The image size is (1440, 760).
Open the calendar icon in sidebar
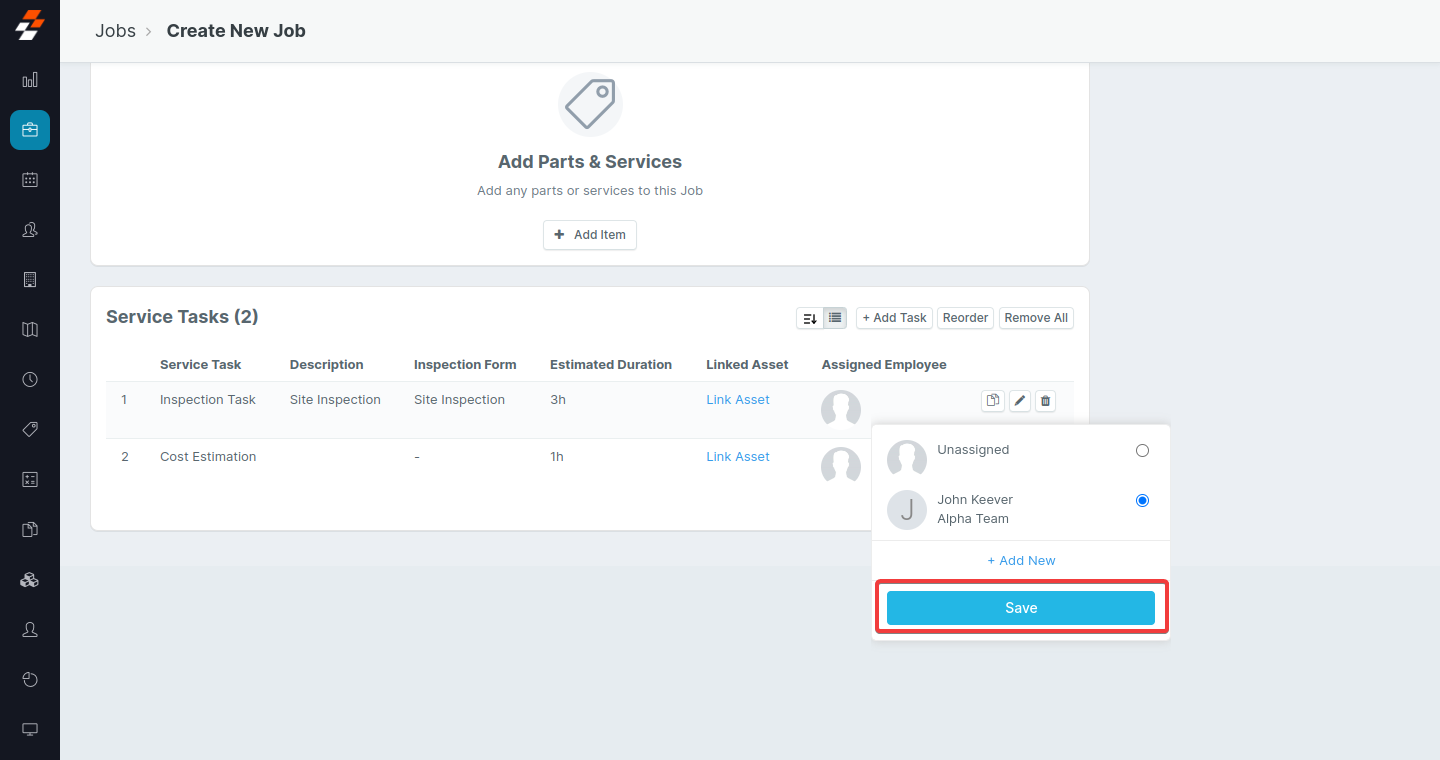pos(30,180)
